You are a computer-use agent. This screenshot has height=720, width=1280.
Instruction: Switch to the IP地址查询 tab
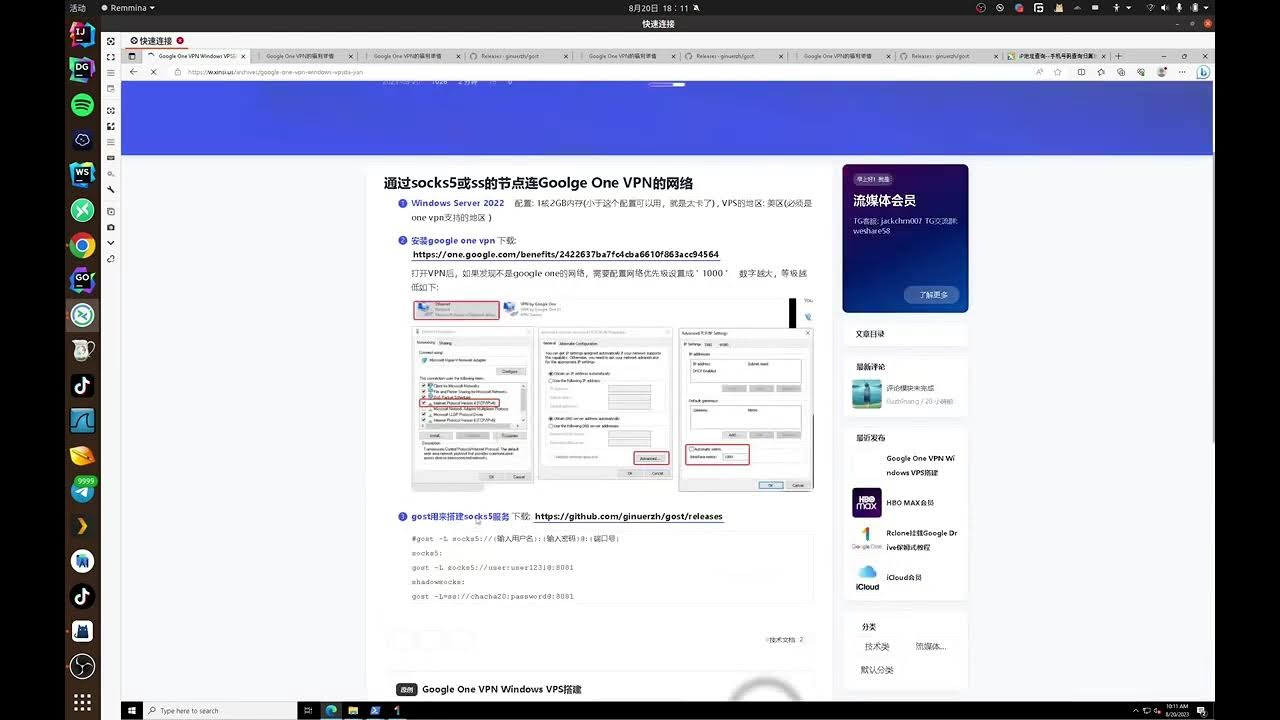1056,56
